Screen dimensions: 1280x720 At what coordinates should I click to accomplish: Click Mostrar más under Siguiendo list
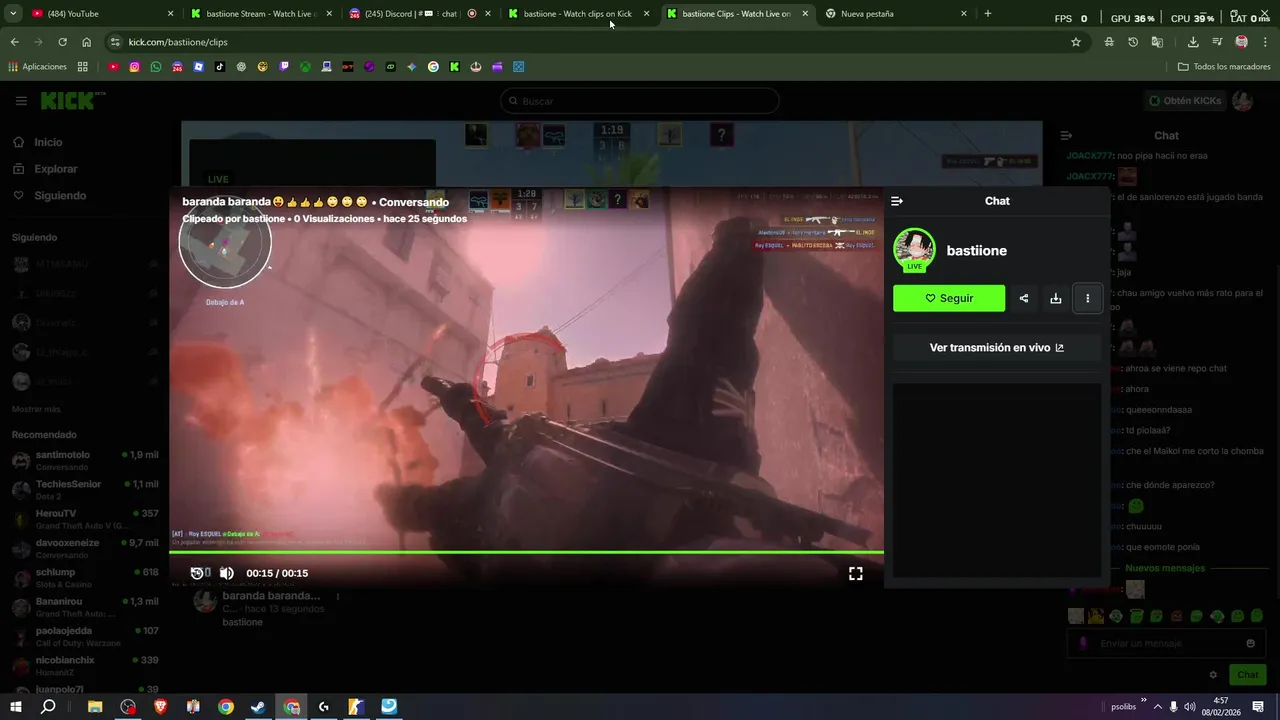tap(36, 409)
